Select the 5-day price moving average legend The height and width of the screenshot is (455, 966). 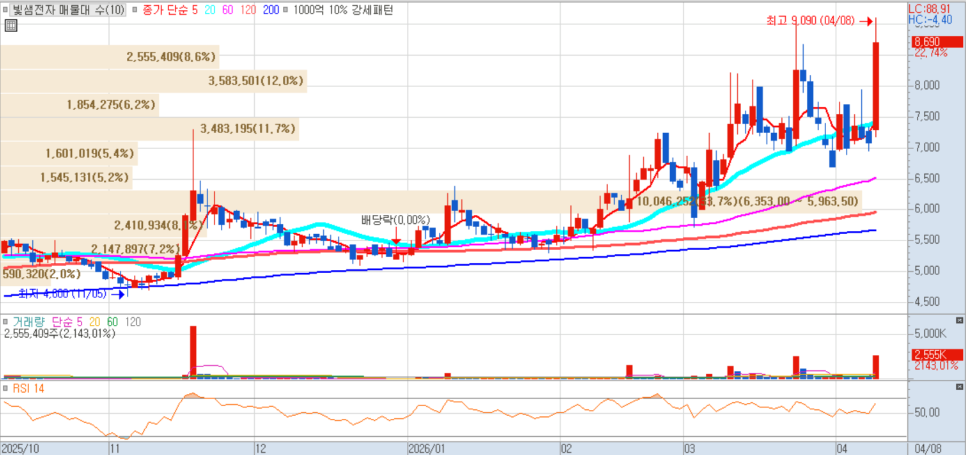click(x=194, y=10)
